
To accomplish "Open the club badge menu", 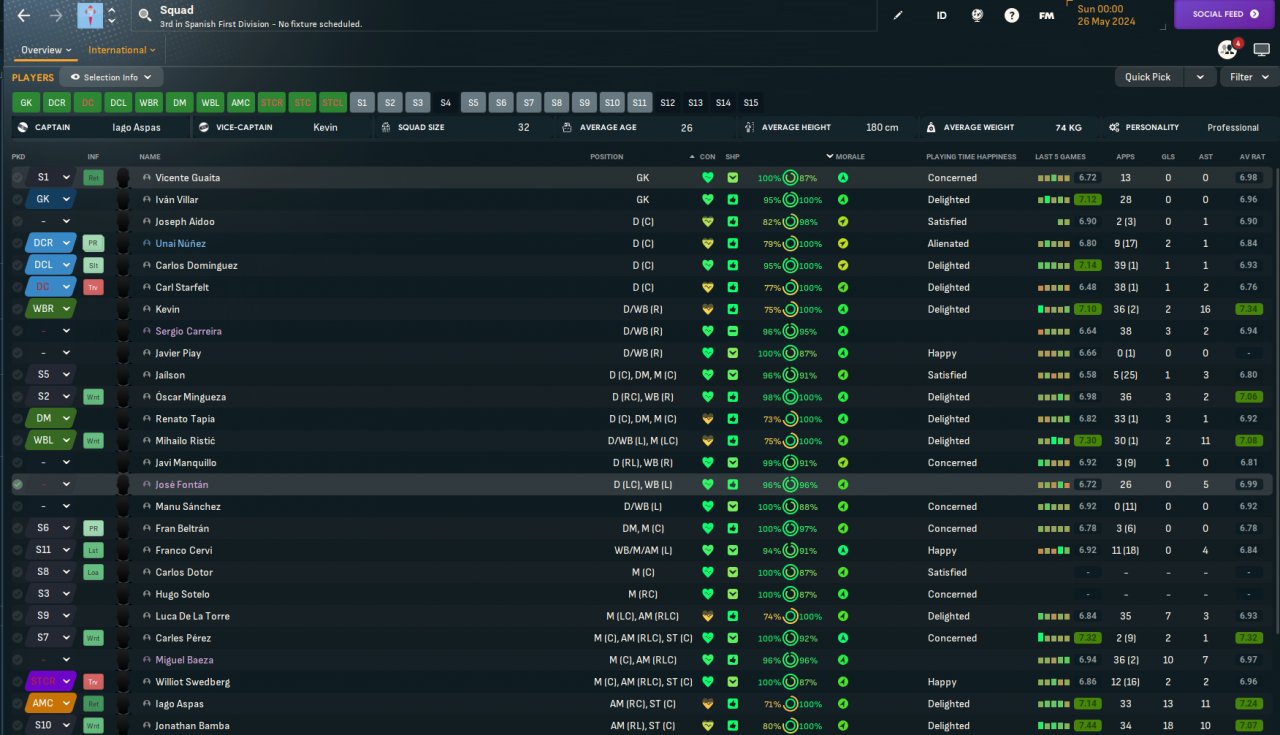I will click(90, 16).
